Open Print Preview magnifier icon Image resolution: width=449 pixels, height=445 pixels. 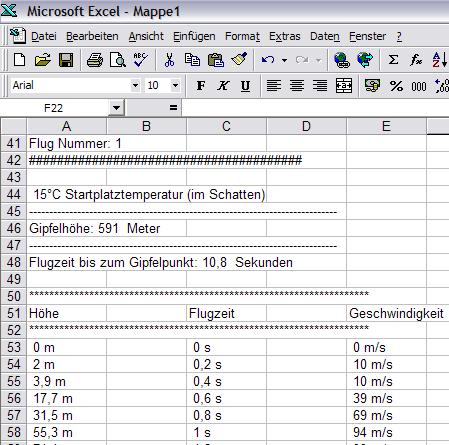pyautogui.click(x=117, y=60)
